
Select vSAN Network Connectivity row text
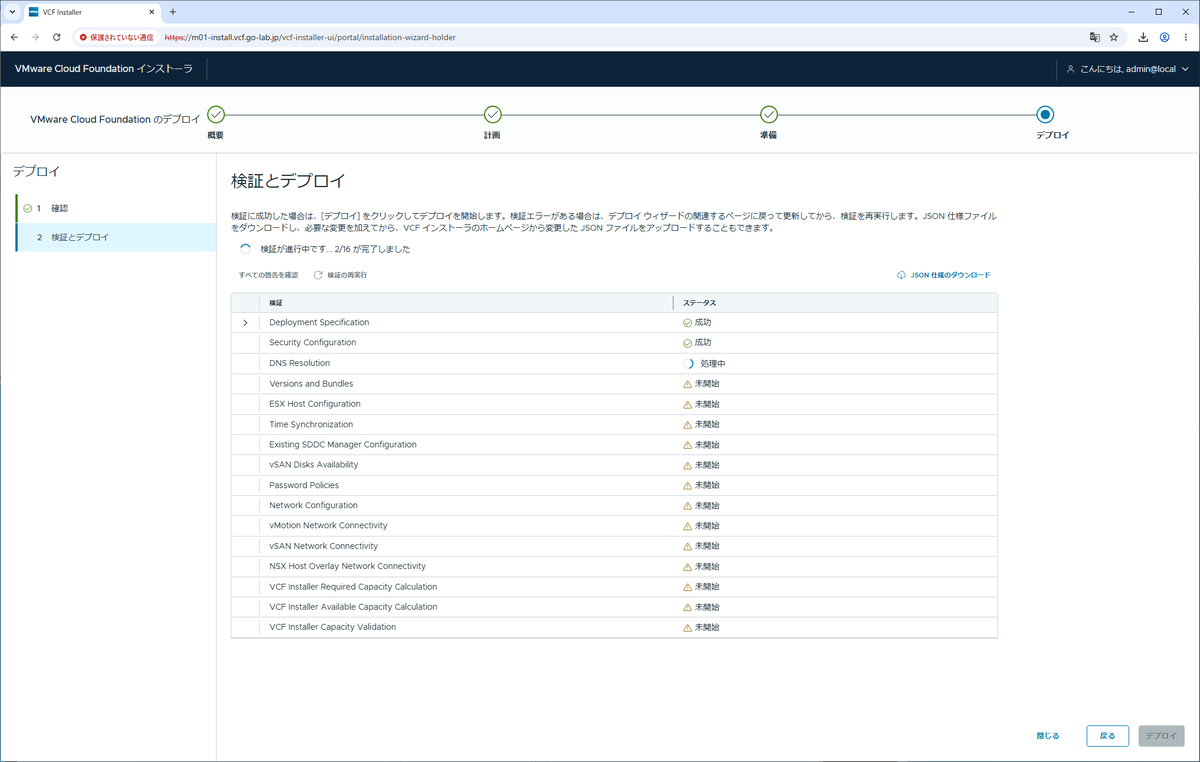click(x=324, y=546)
